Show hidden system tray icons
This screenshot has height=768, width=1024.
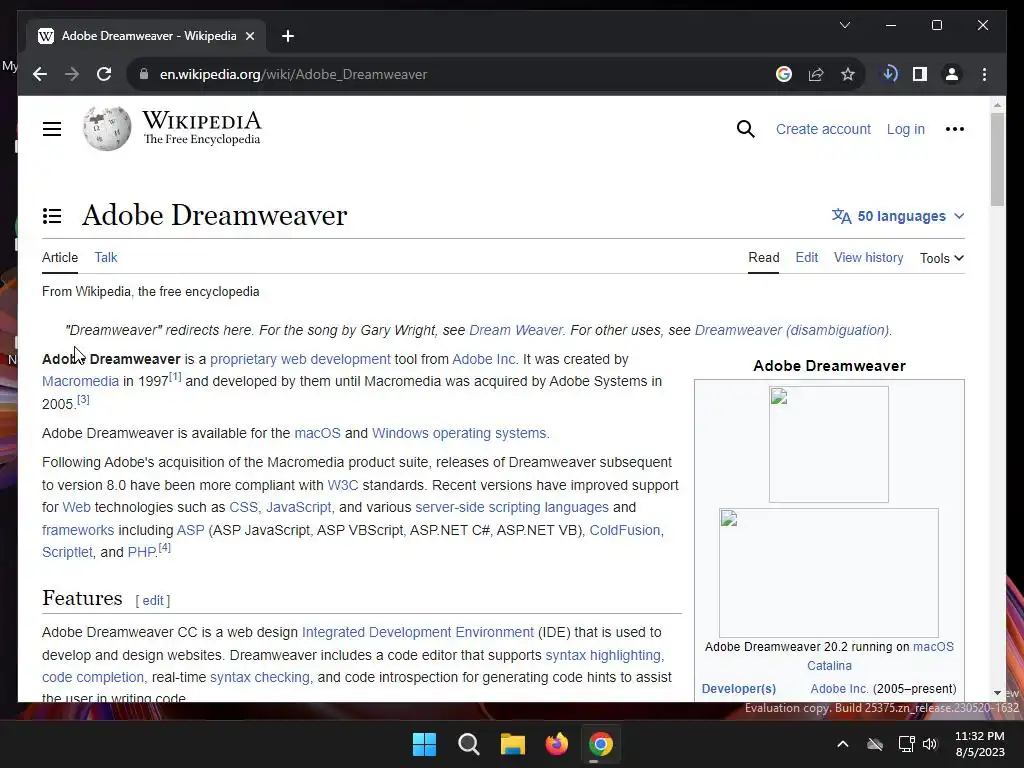843,744
